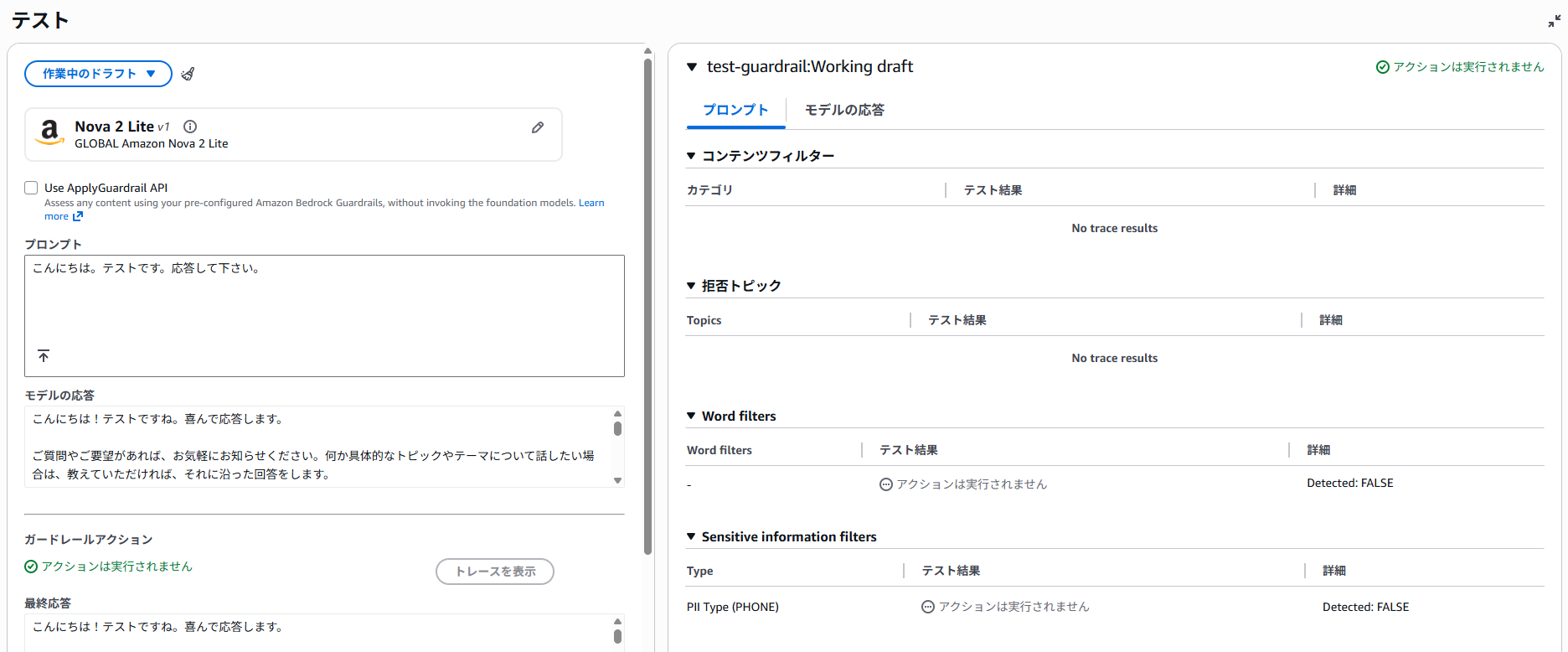
Task: Click Detected: FALSE in Word filters row
Action: [x=1350, y=483]
